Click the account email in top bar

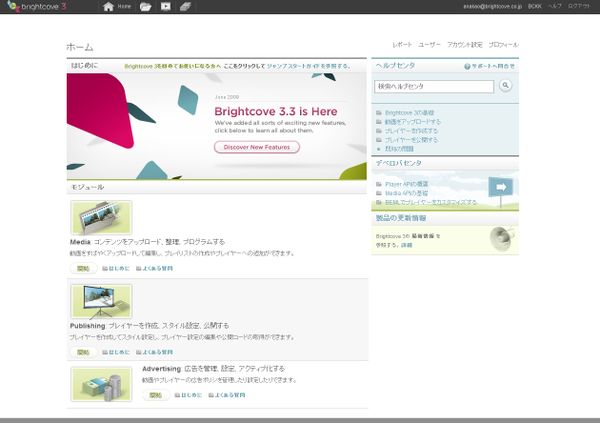click(x=492, y=7)
